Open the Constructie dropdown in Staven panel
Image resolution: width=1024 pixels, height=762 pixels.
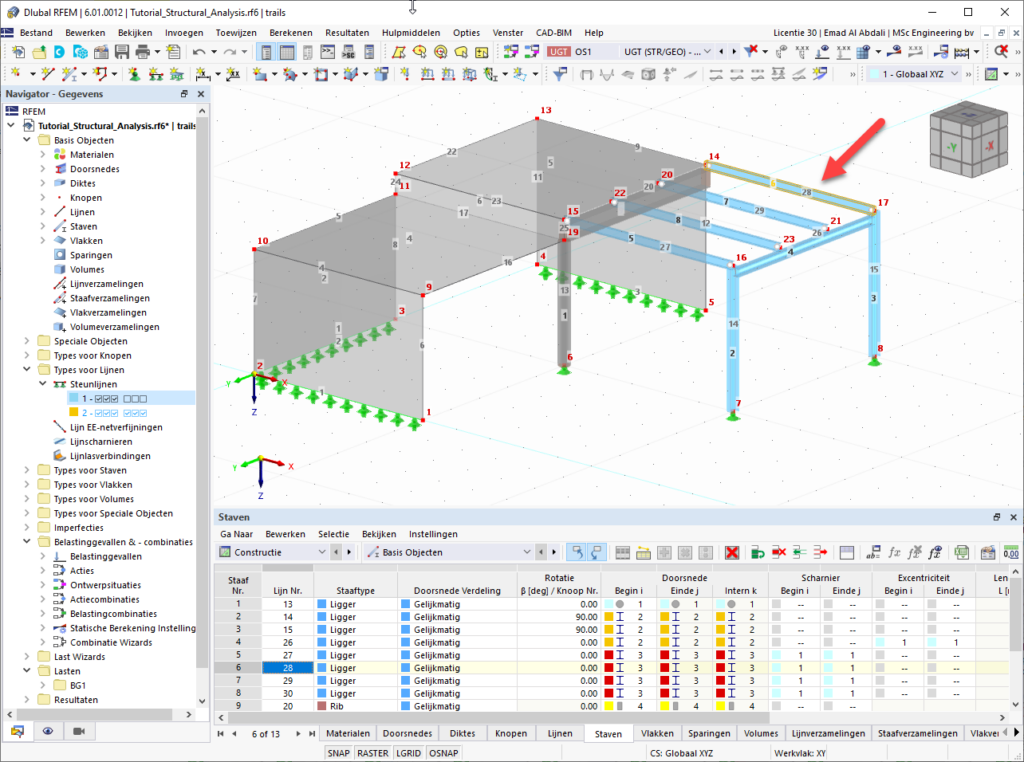coord(321,552)
